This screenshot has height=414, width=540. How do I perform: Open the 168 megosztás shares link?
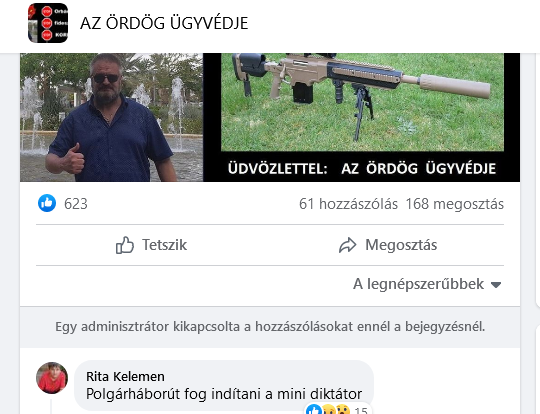coord(455,204)
